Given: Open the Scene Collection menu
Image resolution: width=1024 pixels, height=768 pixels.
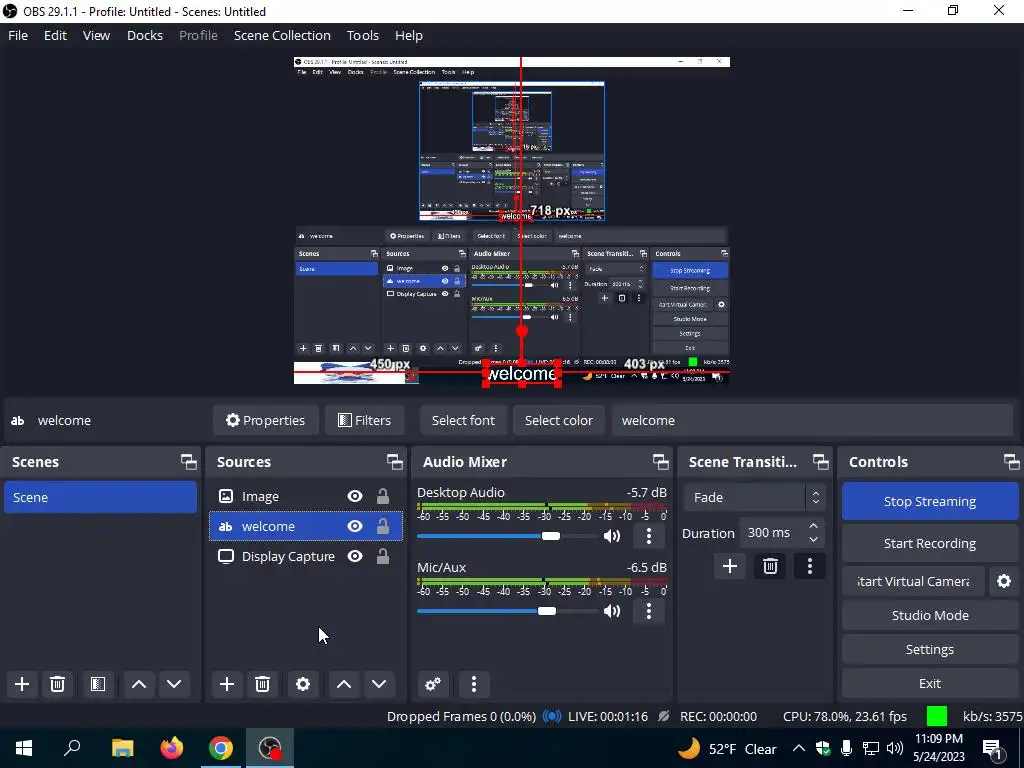Looking at the screenshot, I should coord(282,35).
